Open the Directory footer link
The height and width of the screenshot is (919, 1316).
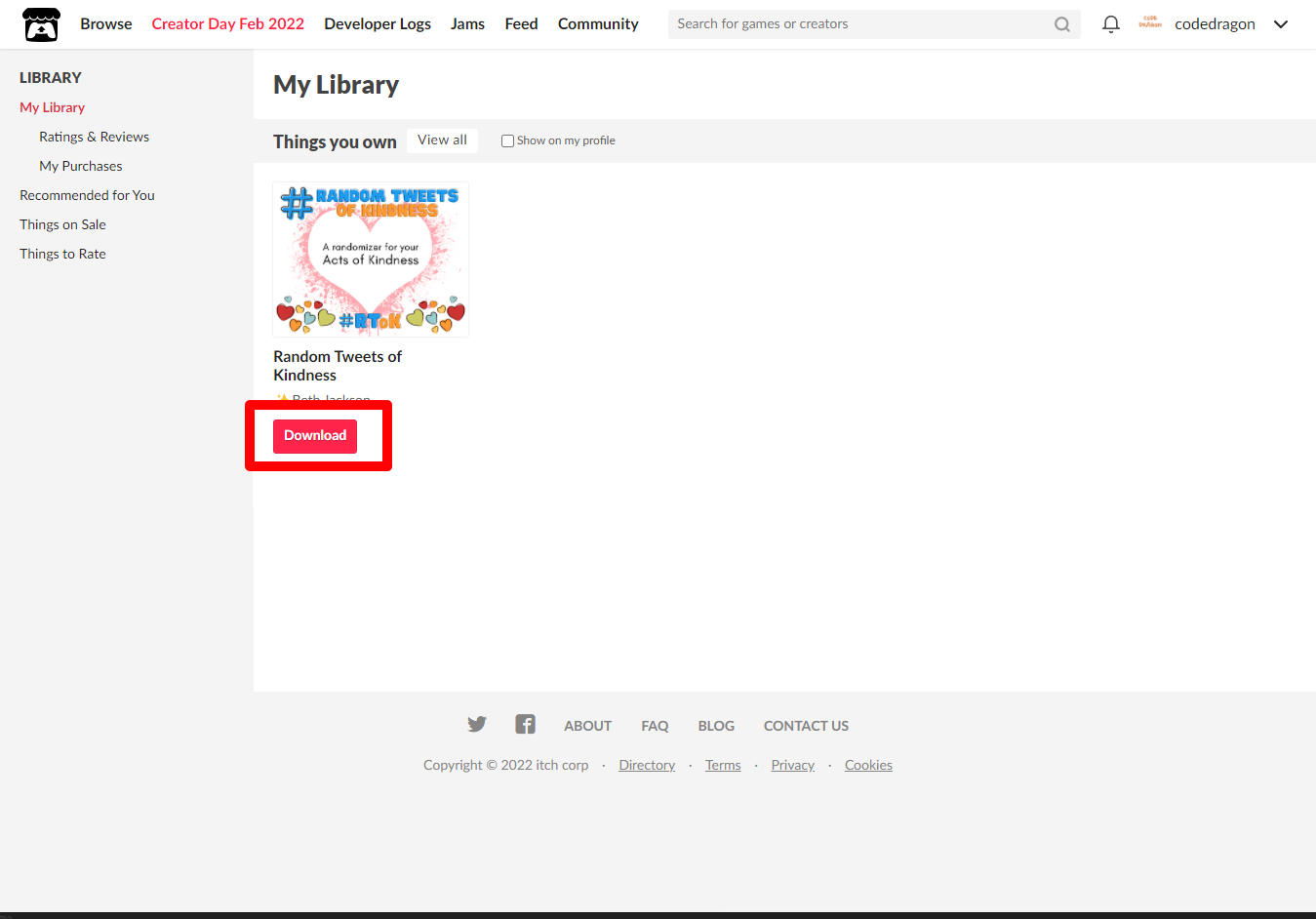pos(647,765)
